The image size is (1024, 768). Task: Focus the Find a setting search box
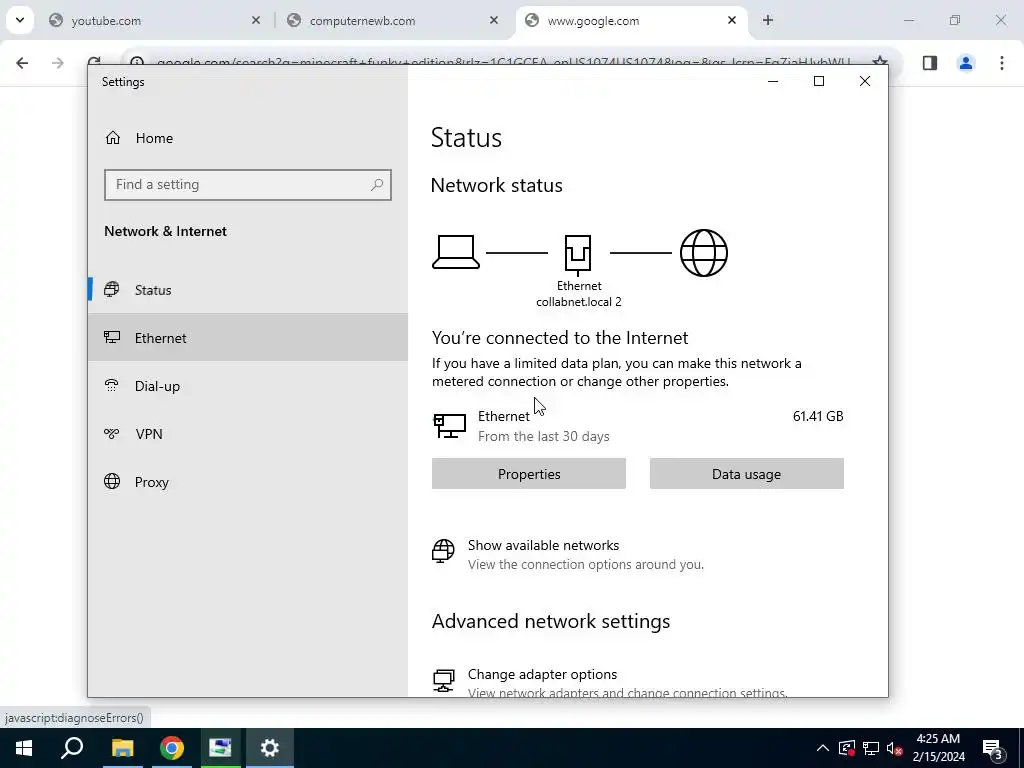248,185
